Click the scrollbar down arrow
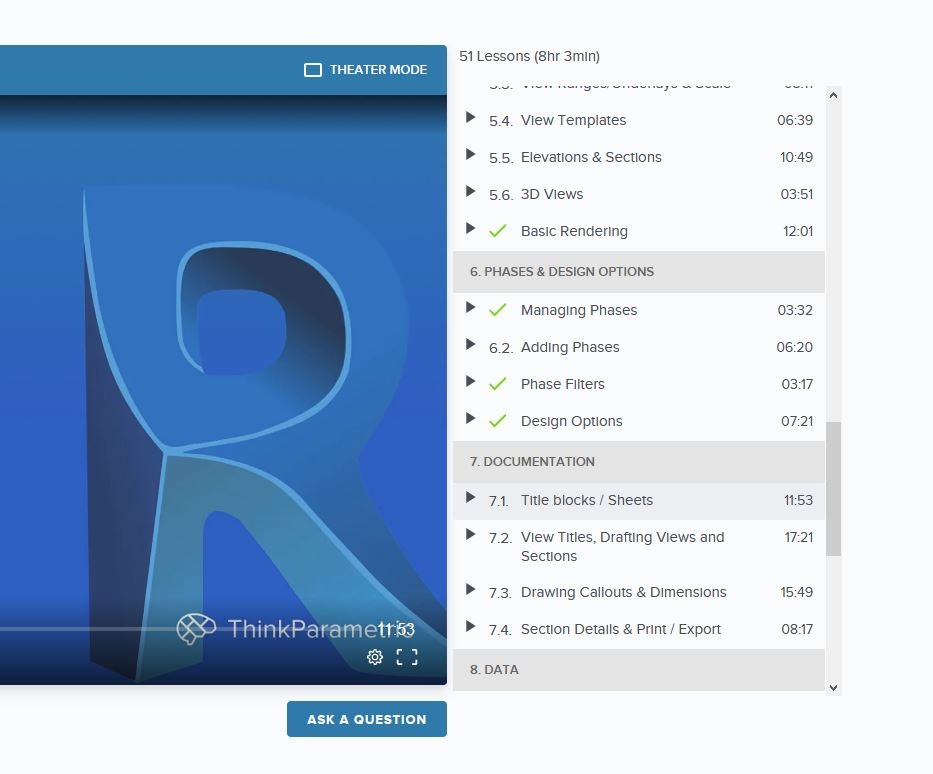 [x=833, y=688]
